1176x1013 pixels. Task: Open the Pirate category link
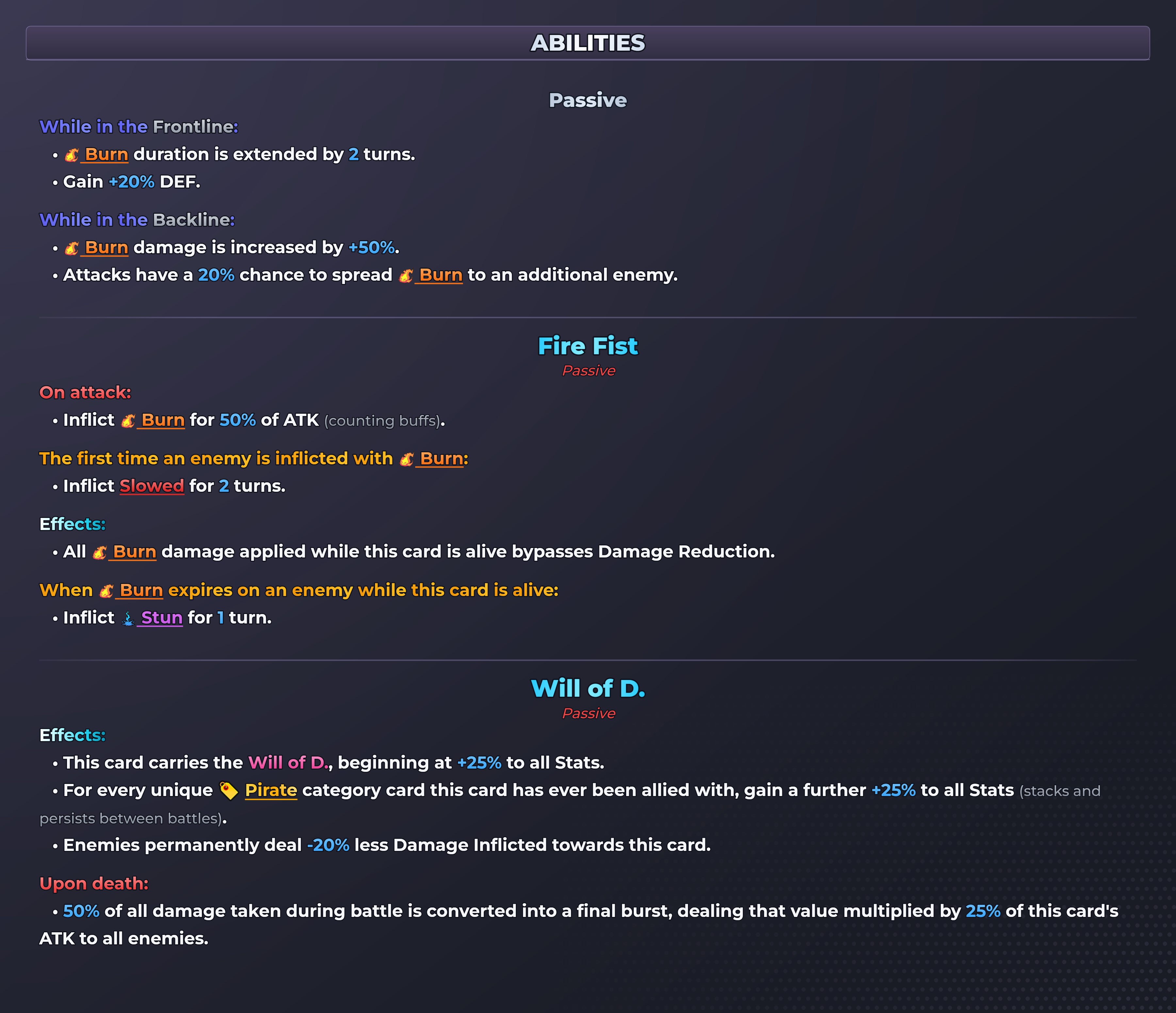[x=271, y=790]
